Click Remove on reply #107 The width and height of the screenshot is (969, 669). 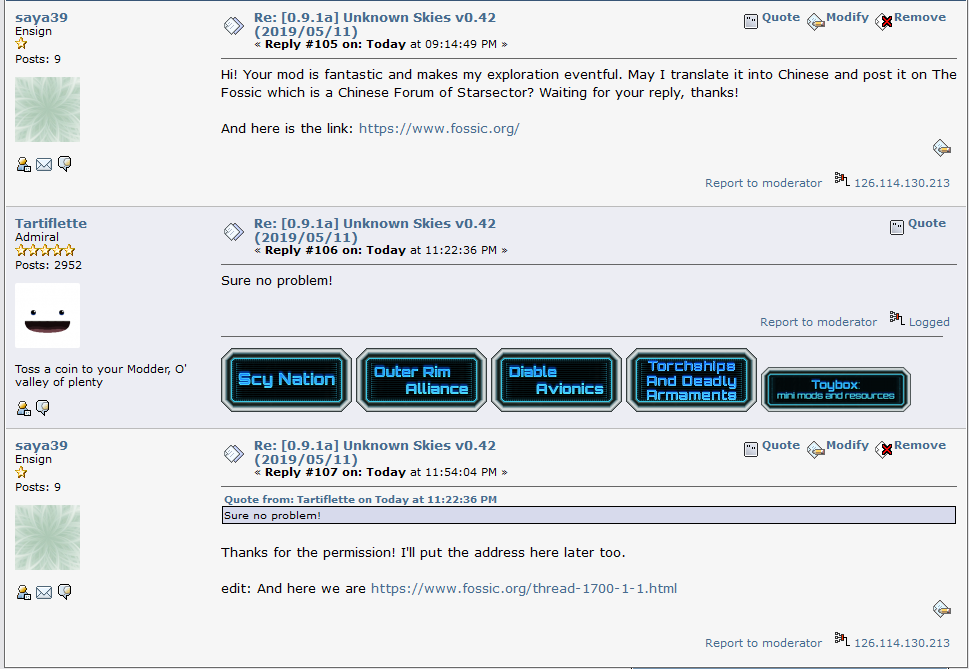918,446
